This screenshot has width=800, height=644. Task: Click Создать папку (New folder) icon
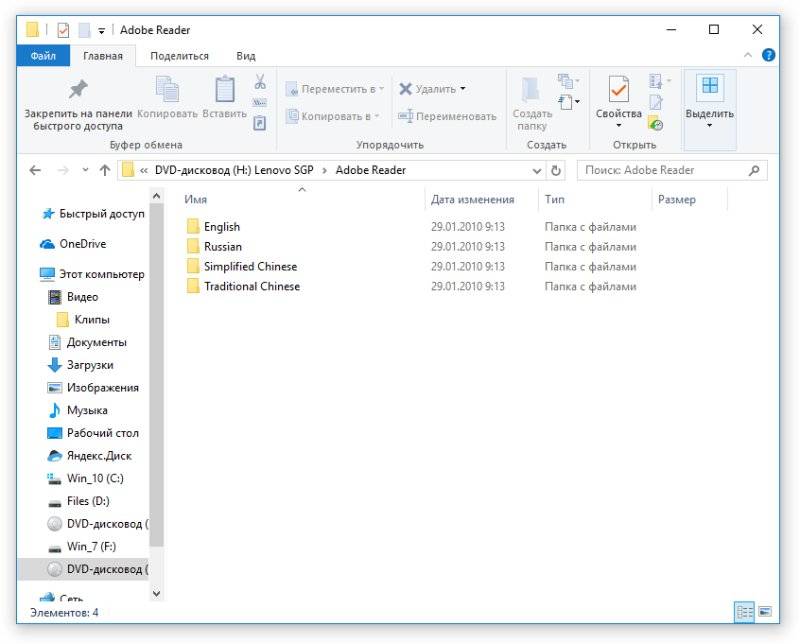click(531, 90)
